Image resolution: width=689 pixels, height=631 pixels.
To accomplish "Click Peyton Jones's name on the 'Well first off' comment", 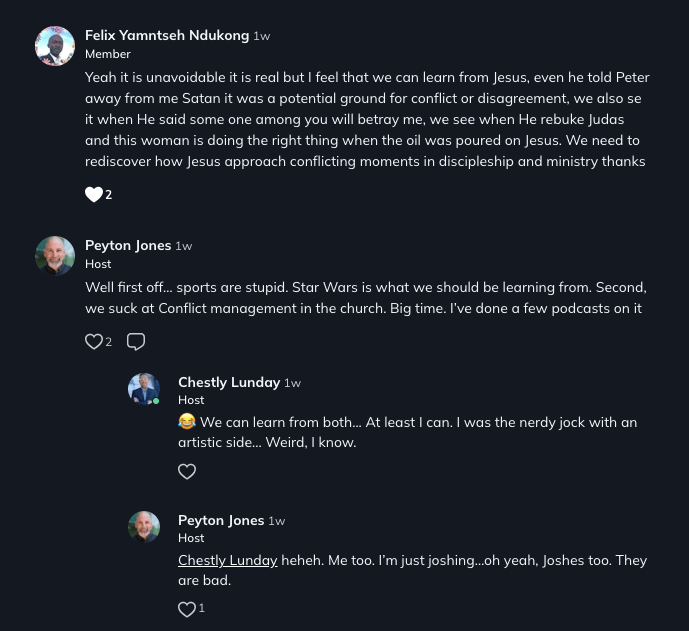I will click(x=128, y=245).
